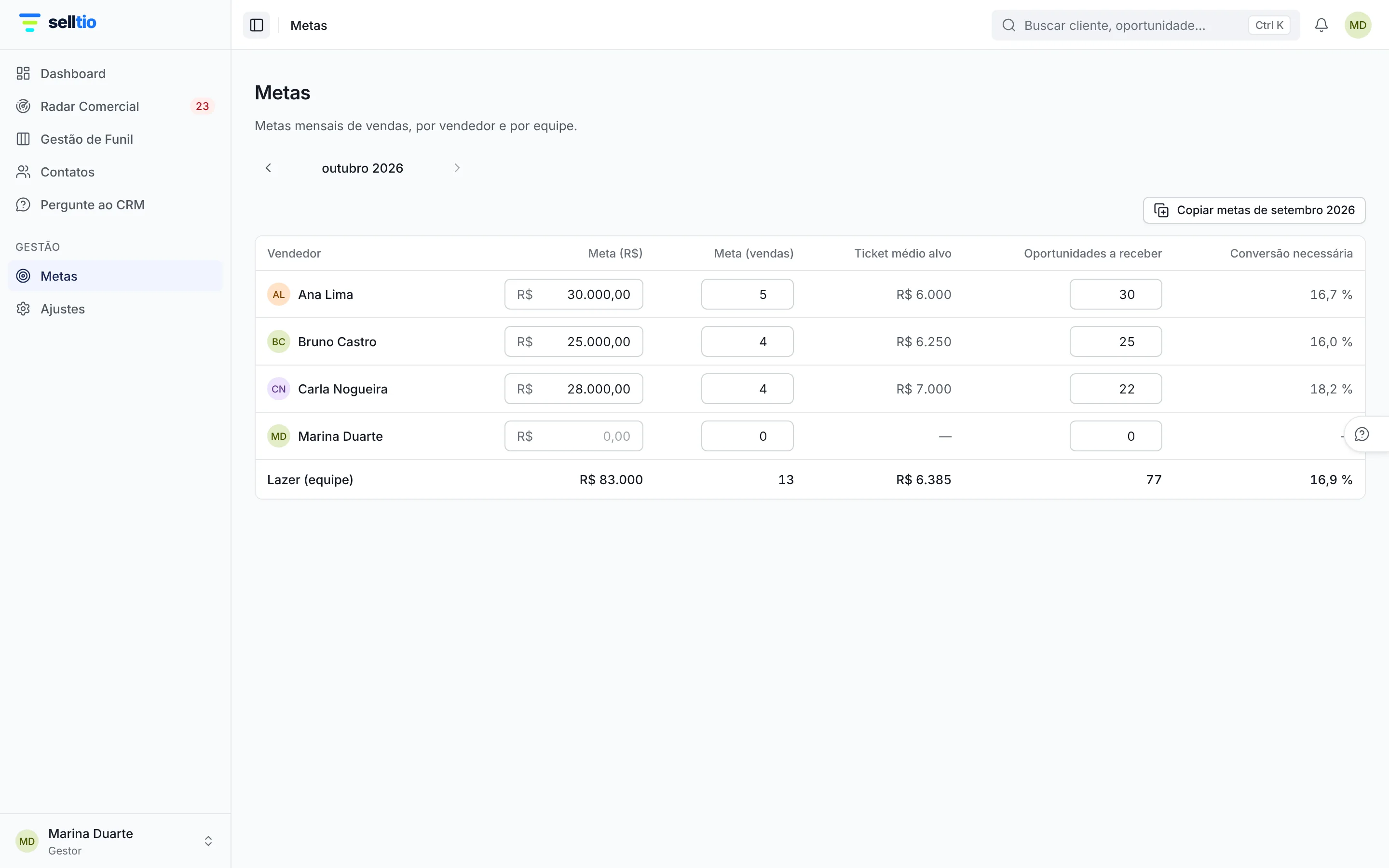The height and width of the screenshot is (868, 1389).
Task: Focus the Buscar cliente search field
Action: 1145,25
